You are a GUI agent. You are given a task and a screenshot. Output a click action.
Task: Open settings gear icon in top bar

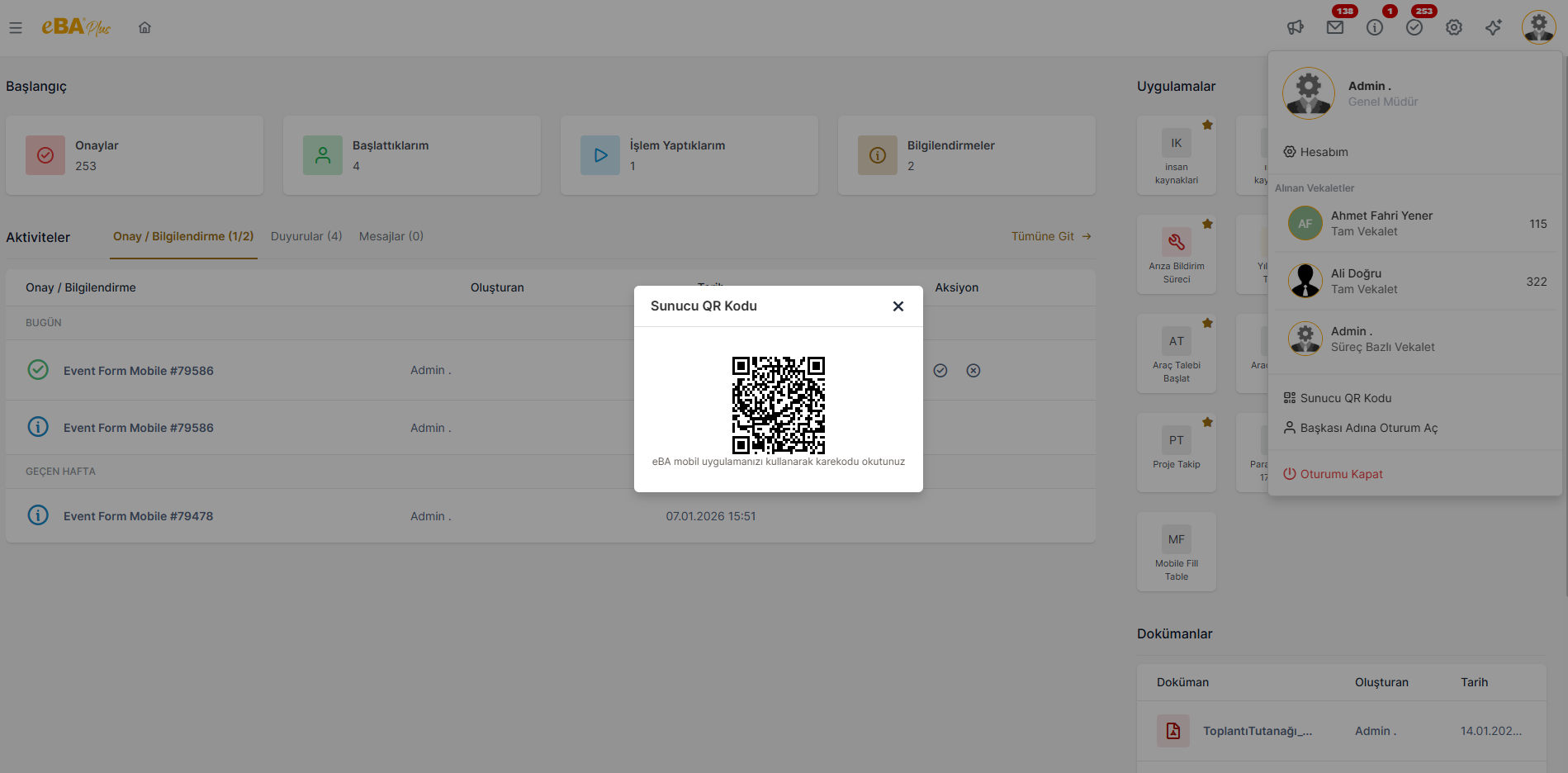[x=1454, y=28]
